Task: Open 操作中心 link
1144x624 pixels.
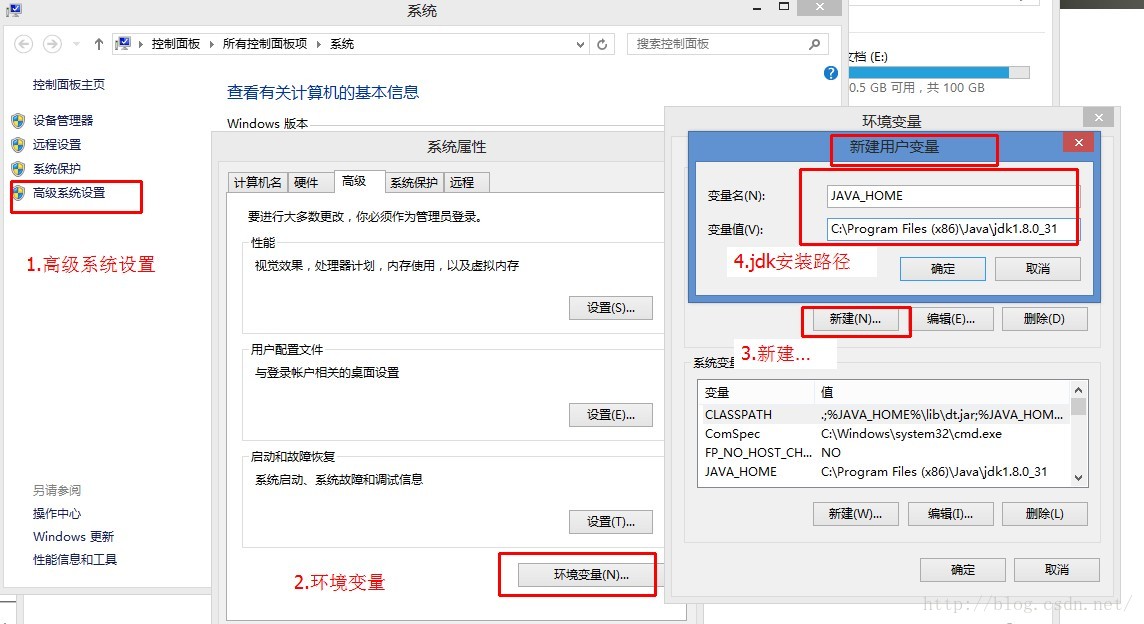Action: (57, 514)
